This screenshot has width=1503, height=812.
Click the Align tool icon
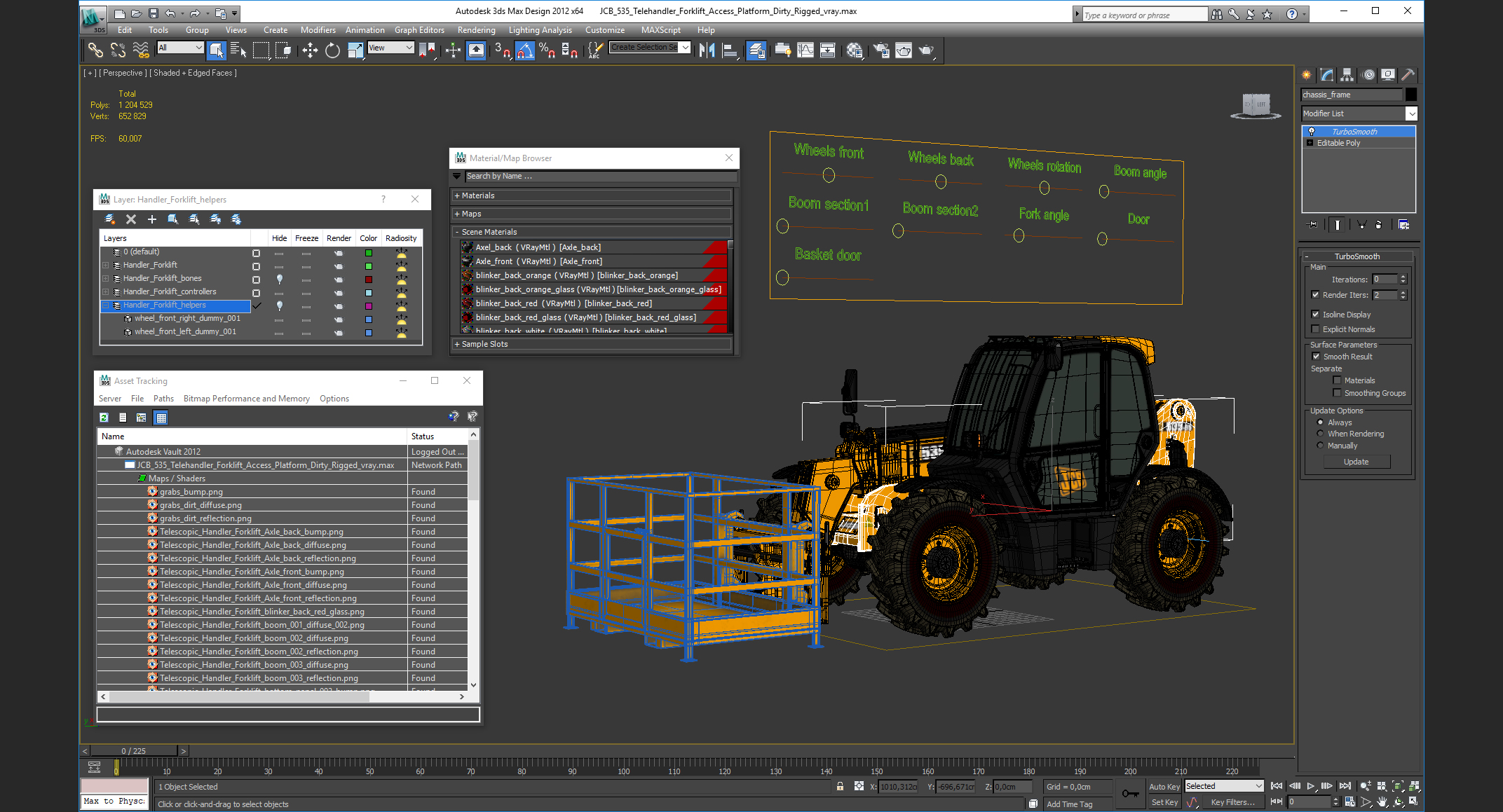click(730, 50)
